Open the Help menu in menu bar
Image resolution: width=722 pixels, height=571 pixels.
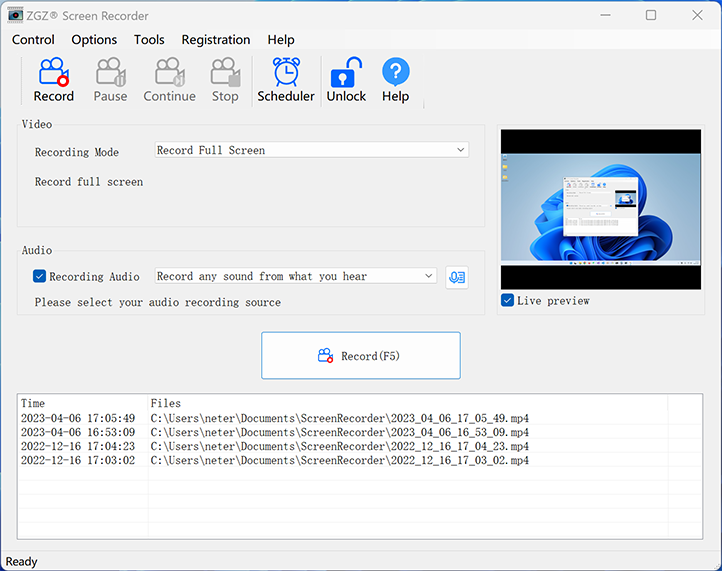tap(281, 40)
